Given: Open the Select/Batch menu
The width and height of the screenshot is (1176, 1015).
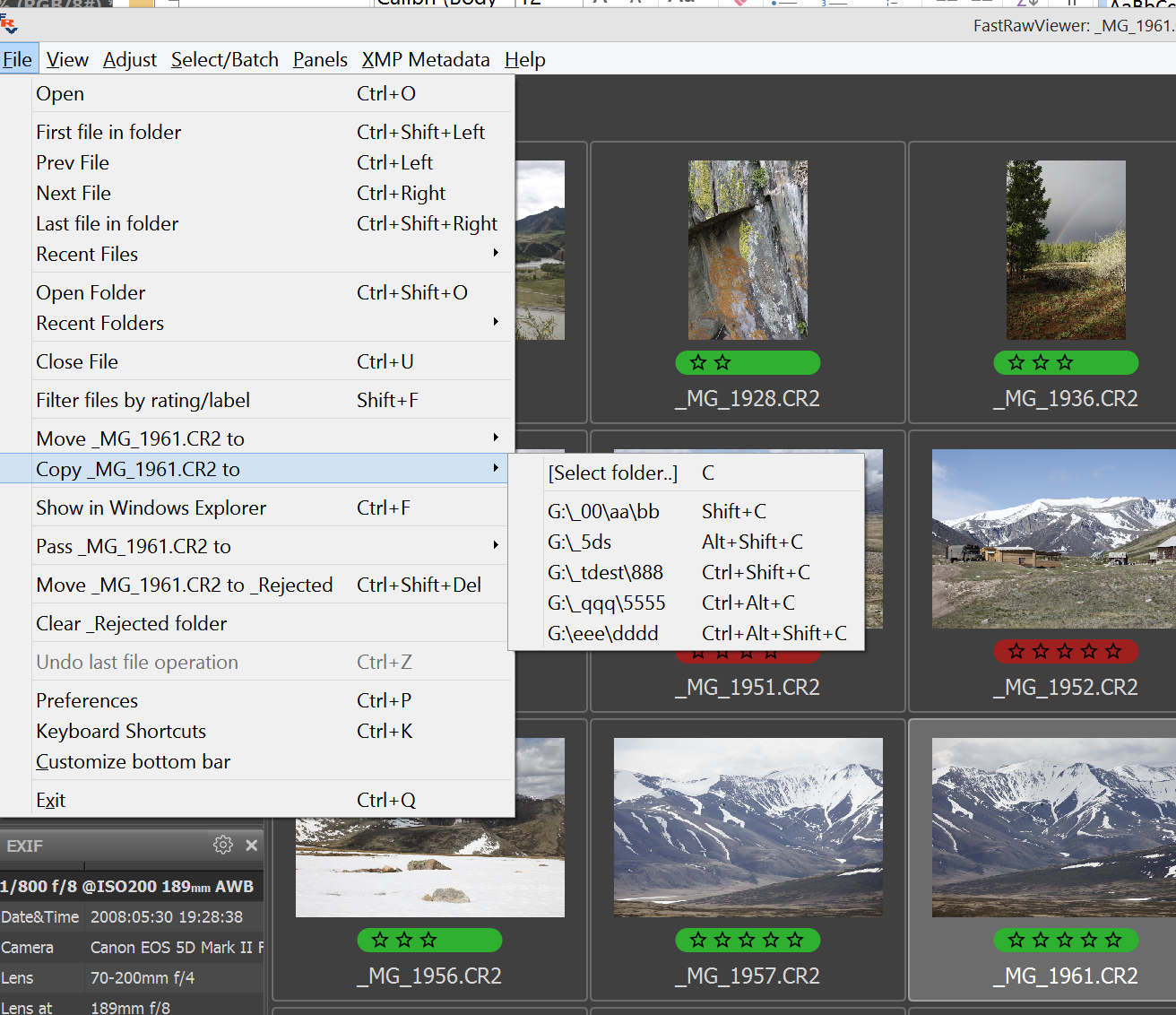Looking at the screenshot, I should 225,60.
